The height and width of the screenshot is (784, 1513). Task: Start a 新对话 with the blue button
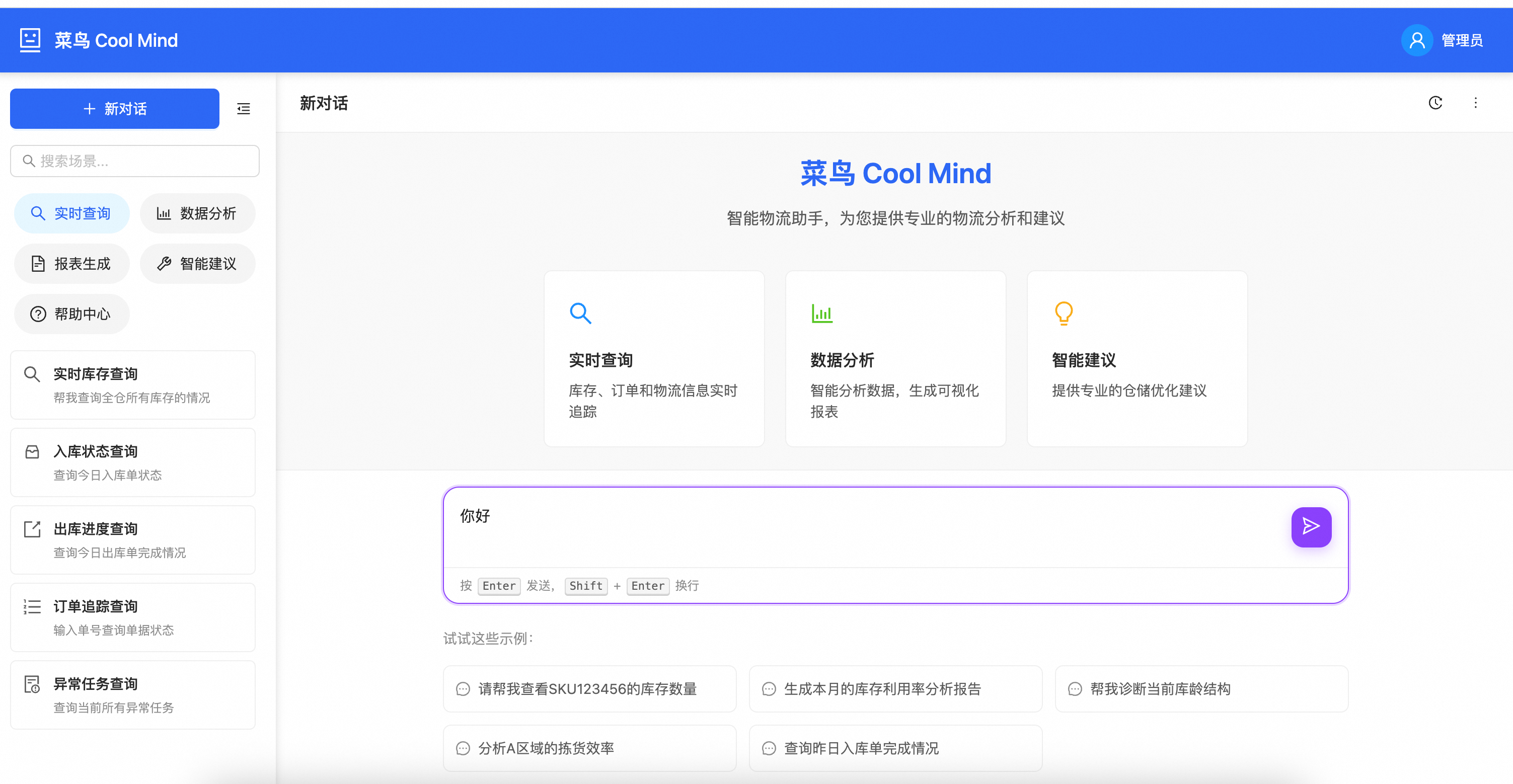(114, 109)
